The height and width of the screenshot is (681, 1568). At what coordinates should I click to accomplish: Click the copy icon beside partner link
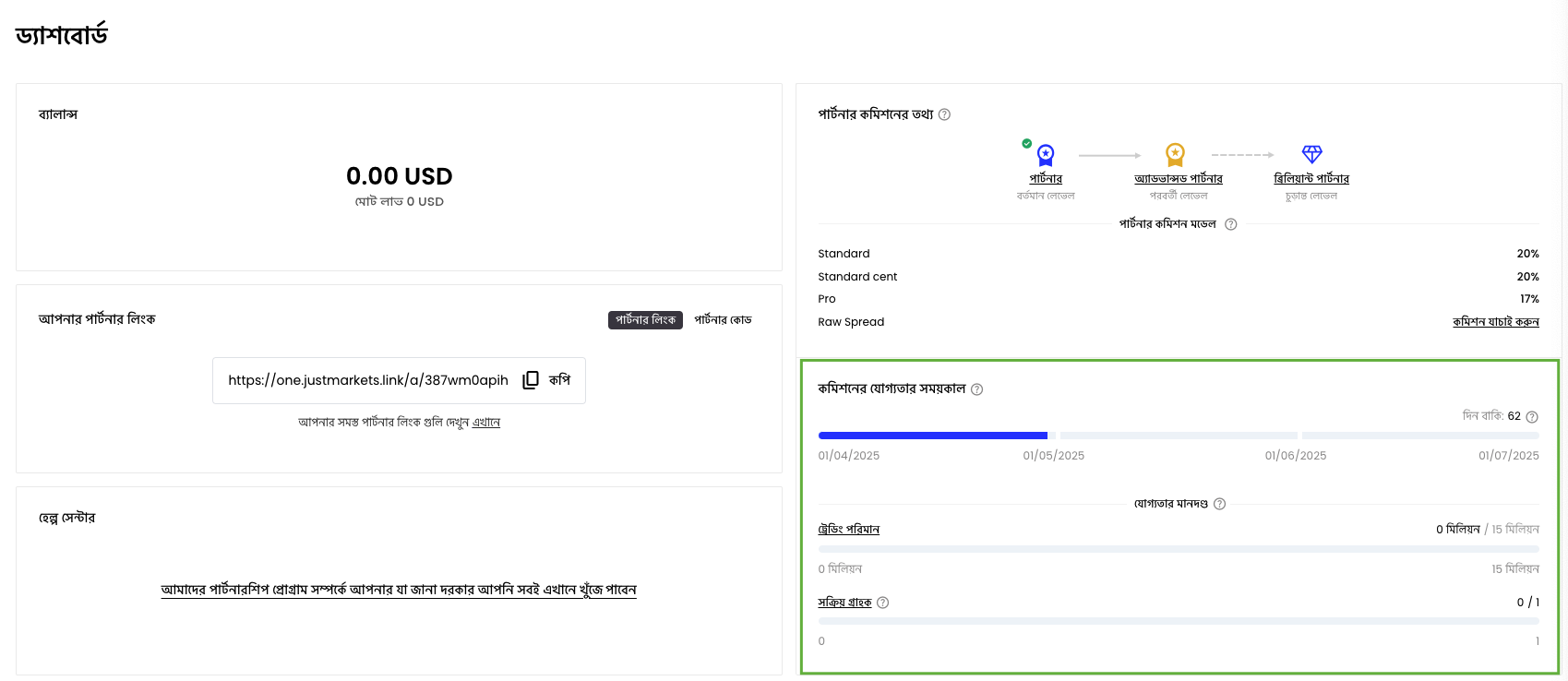click(531, 380)
